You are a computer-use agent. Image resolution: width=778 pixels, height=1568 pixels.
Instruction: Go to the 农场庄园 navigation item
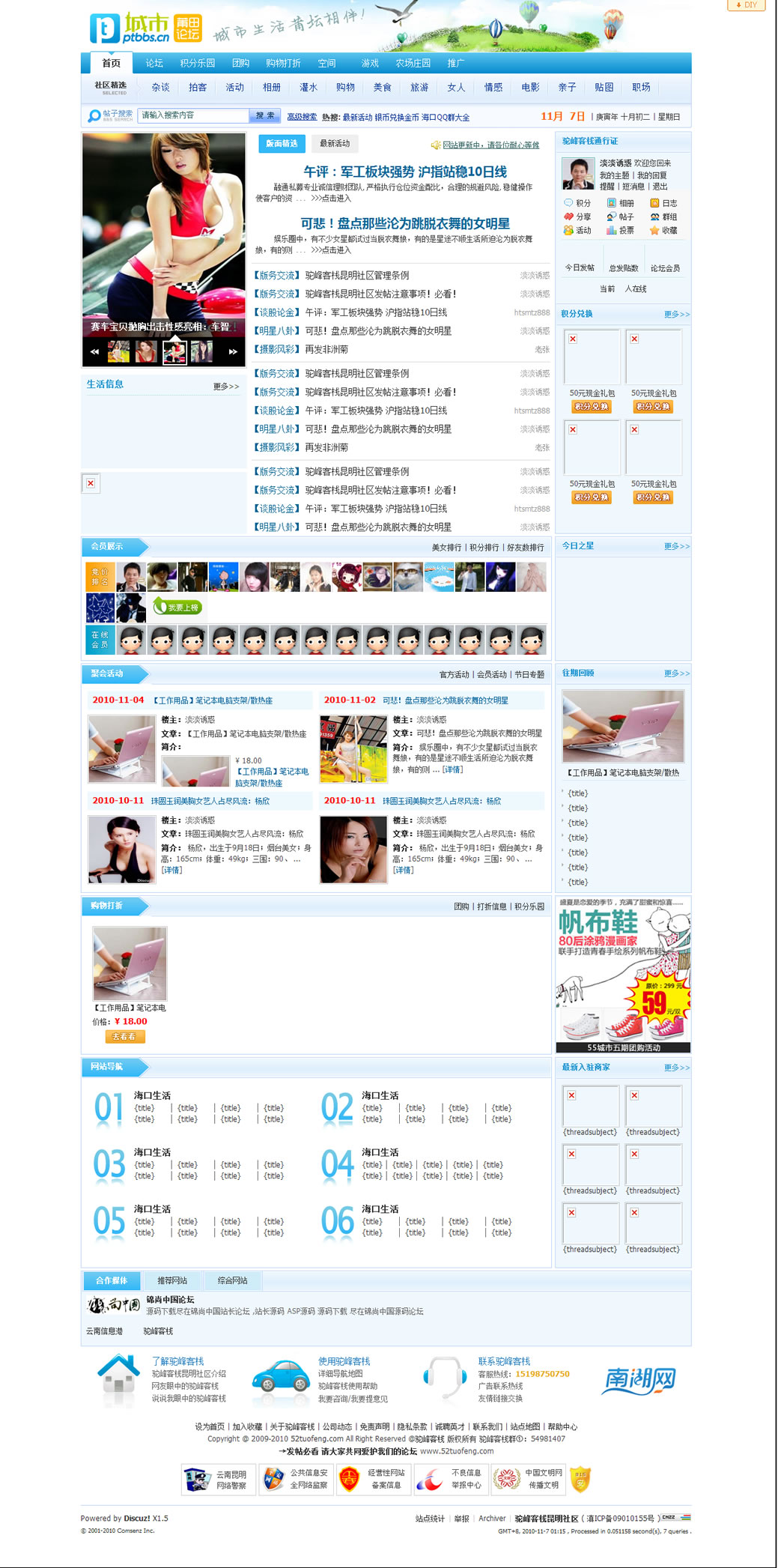(413, 64)
